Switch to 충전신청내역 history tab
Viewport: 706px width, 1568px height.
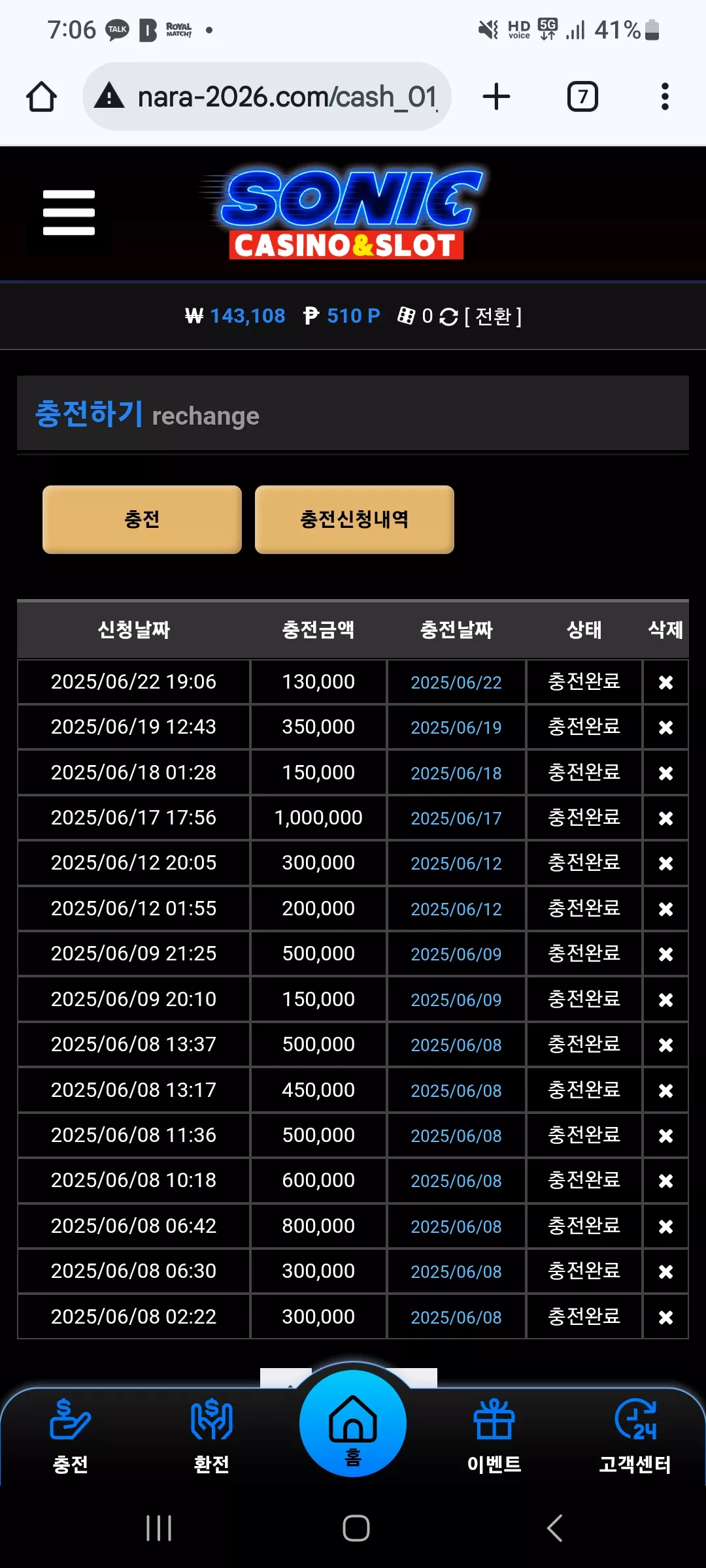point(354,519)
